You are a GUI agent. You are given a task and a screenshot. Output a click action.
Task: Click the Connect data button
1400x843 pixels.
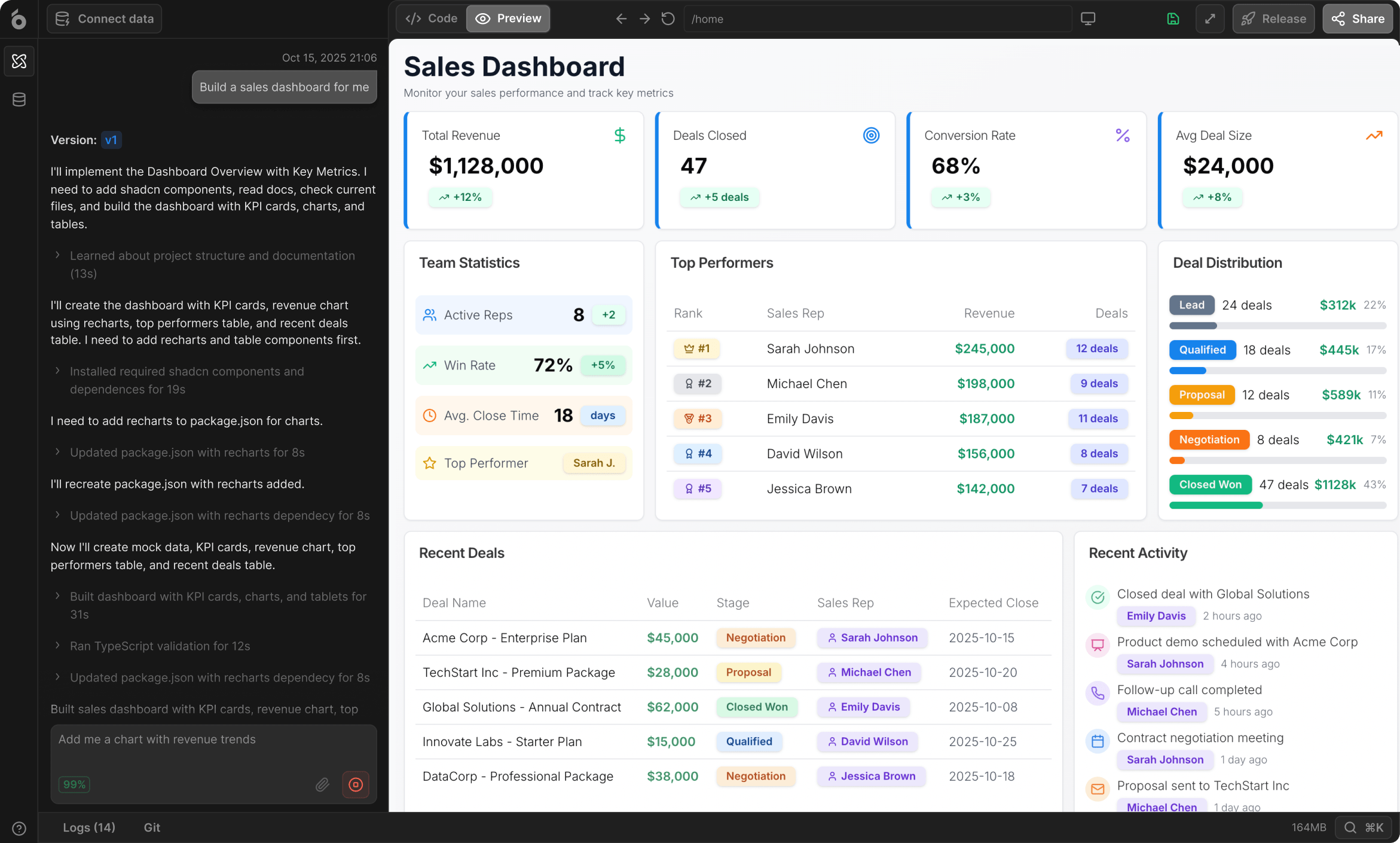click(105, 19)
